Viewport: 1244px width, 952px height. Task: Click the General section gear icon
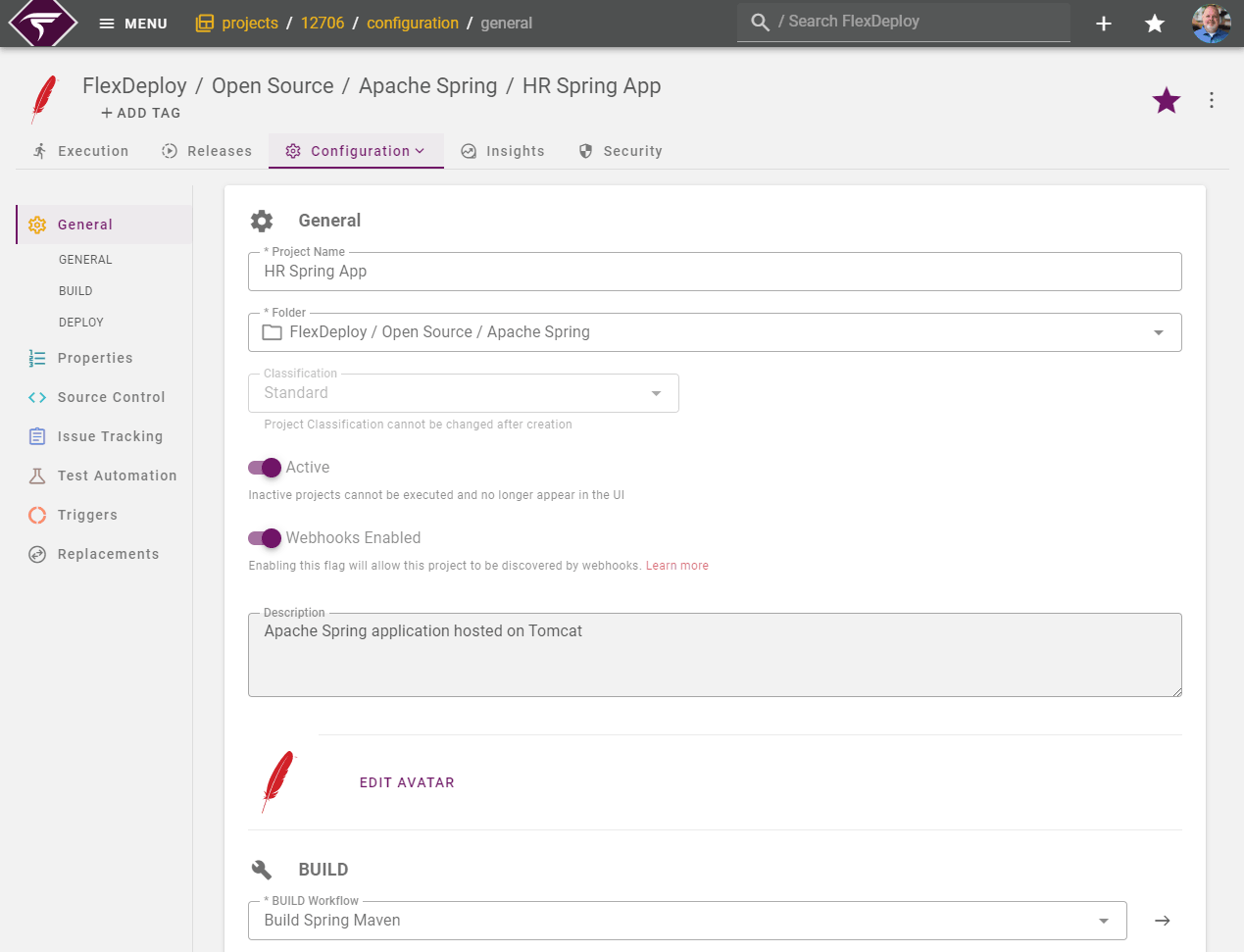(x=262, y=221)
